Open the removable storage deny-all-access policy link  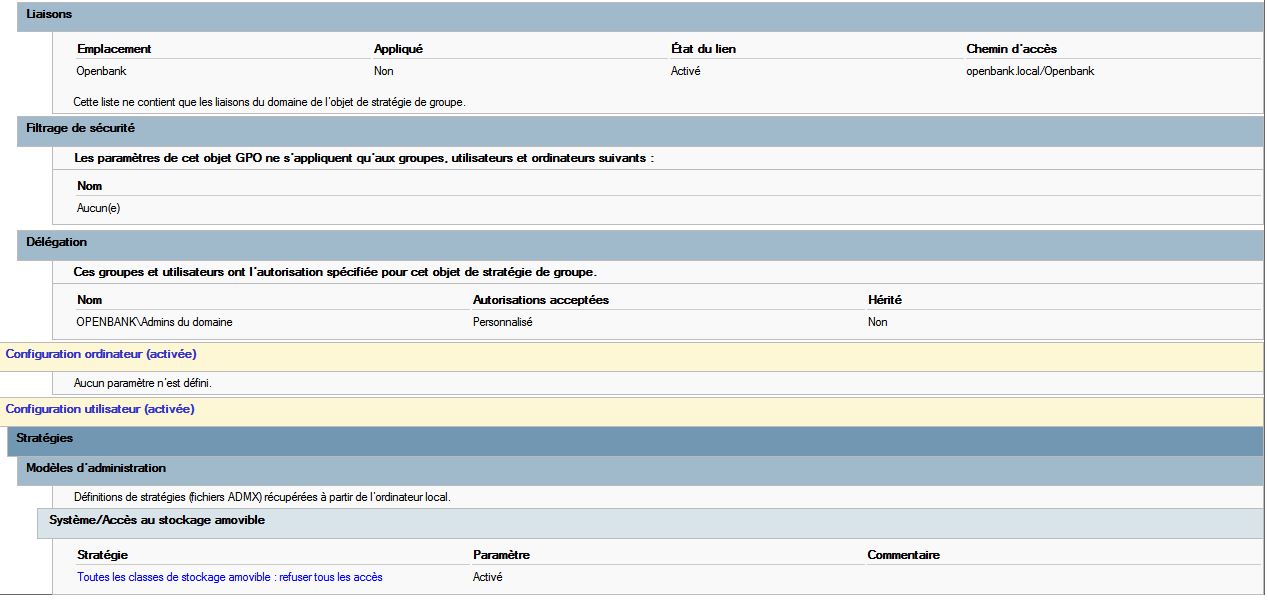click(x=229, y=577)
